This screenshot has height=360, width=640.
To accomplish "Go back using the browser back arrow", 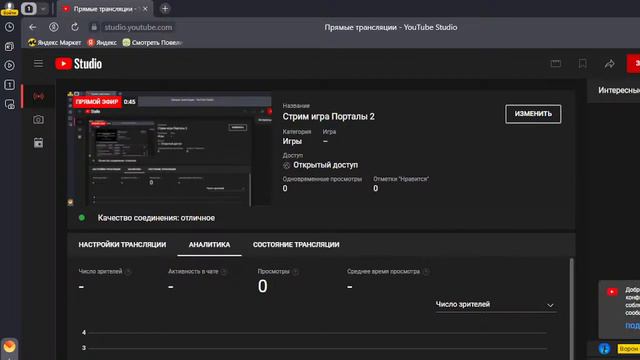I will pos(33,27).
